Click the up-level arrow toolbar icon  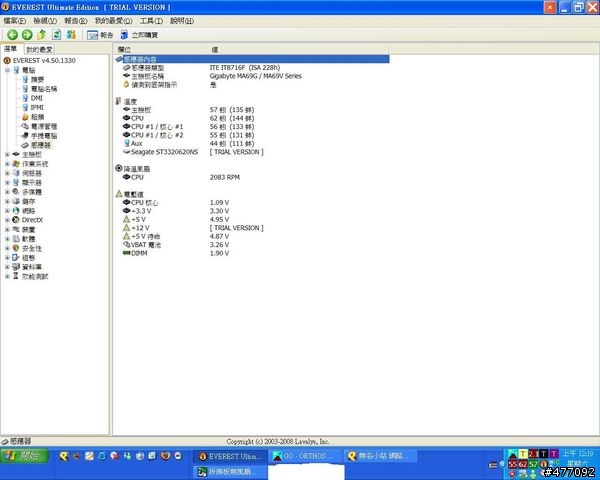(x=41, y=35)
